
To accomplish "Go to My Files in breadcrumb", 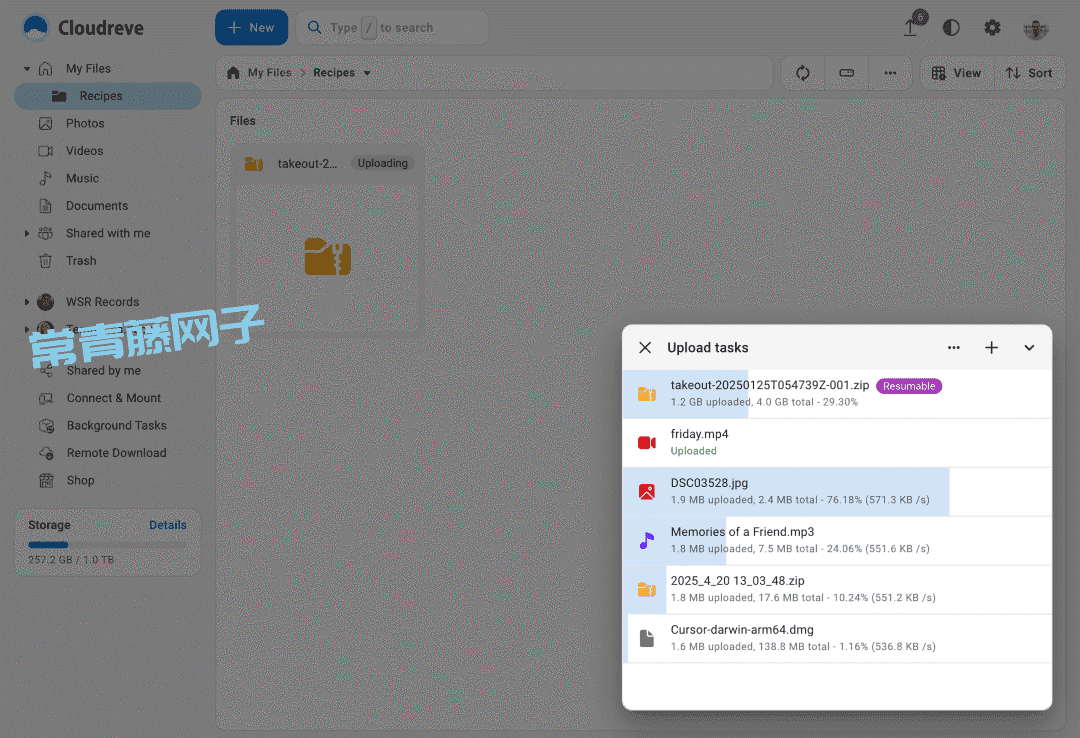I will click(x=269, y=73).
